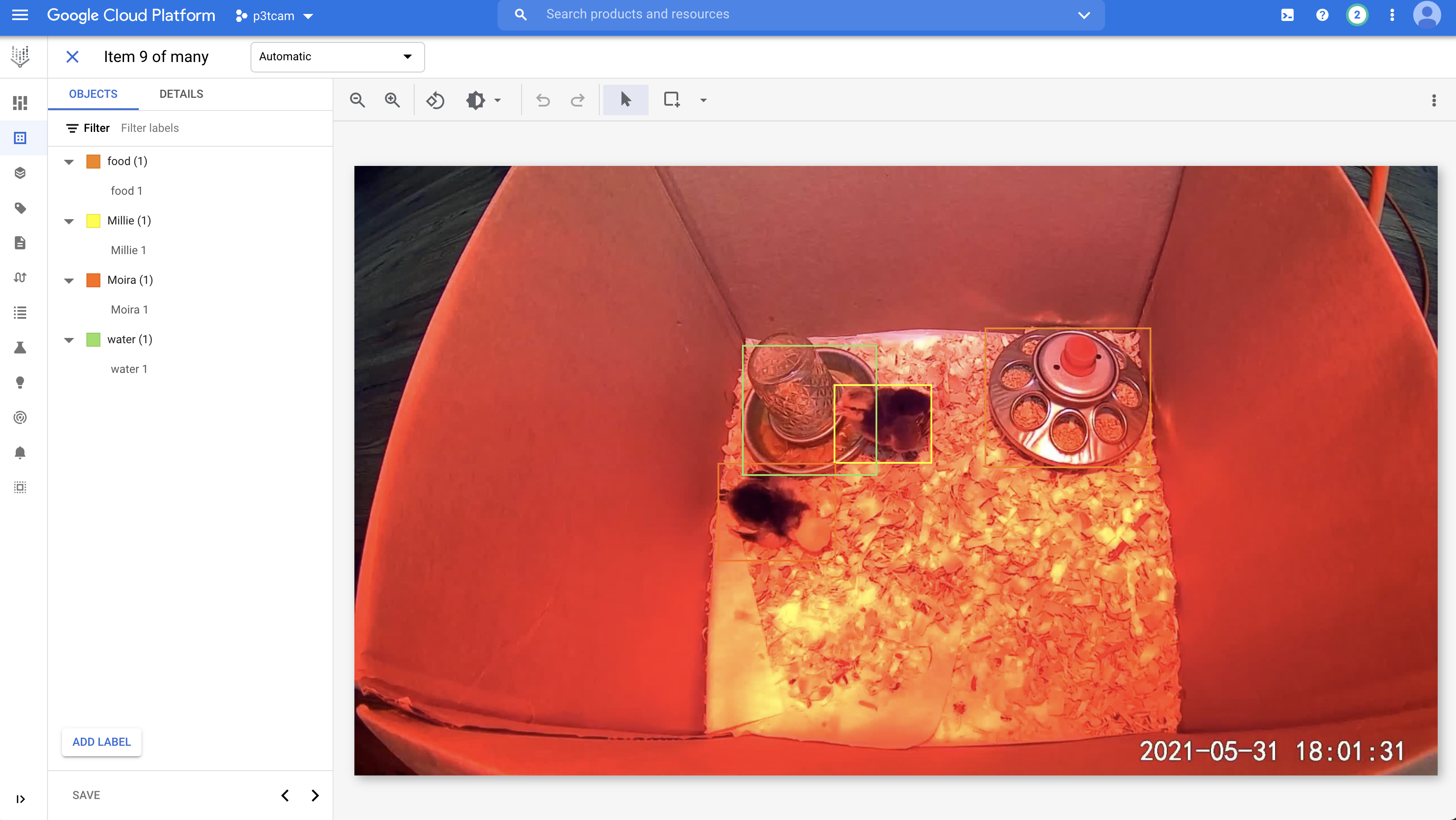Collapse the food label group

point(69,162)
